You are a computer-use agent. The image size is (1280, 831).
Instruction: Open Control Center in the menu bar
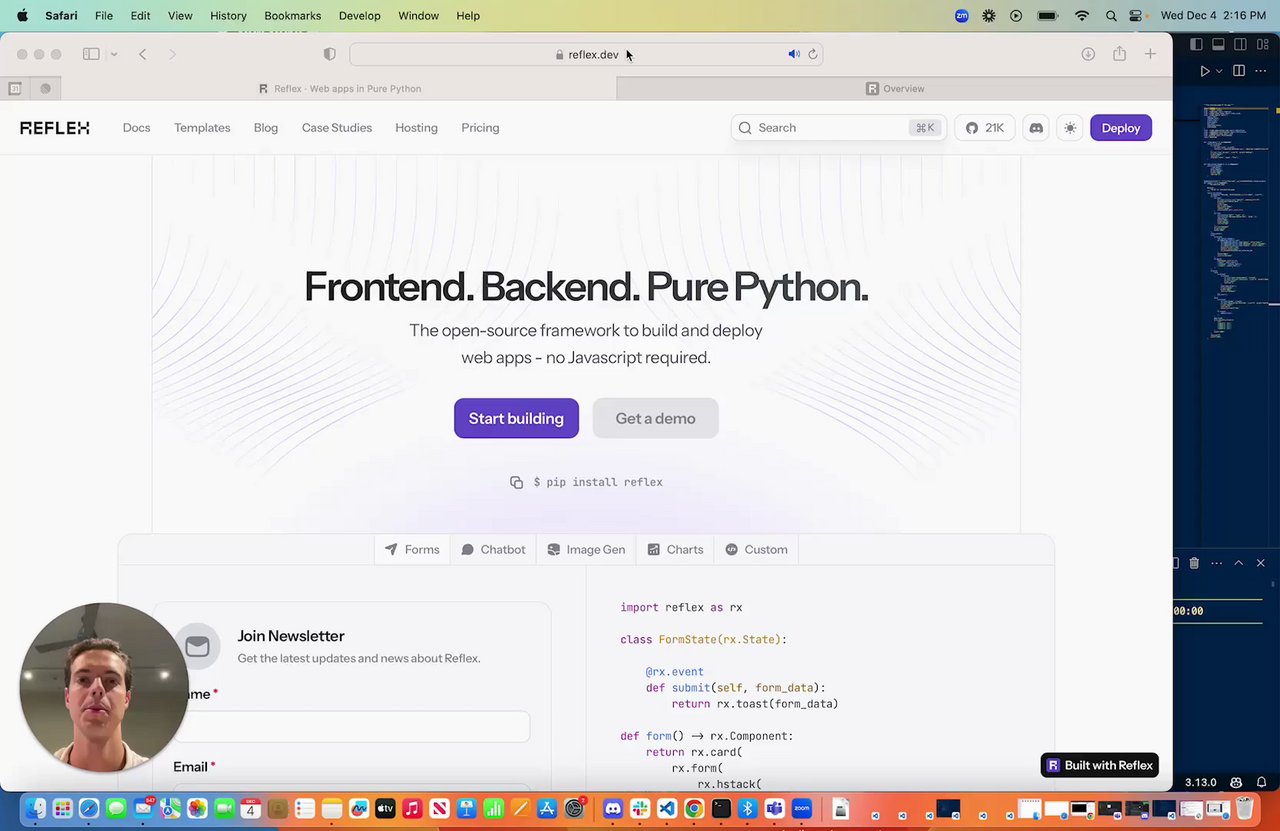(x=1136, y=16)
